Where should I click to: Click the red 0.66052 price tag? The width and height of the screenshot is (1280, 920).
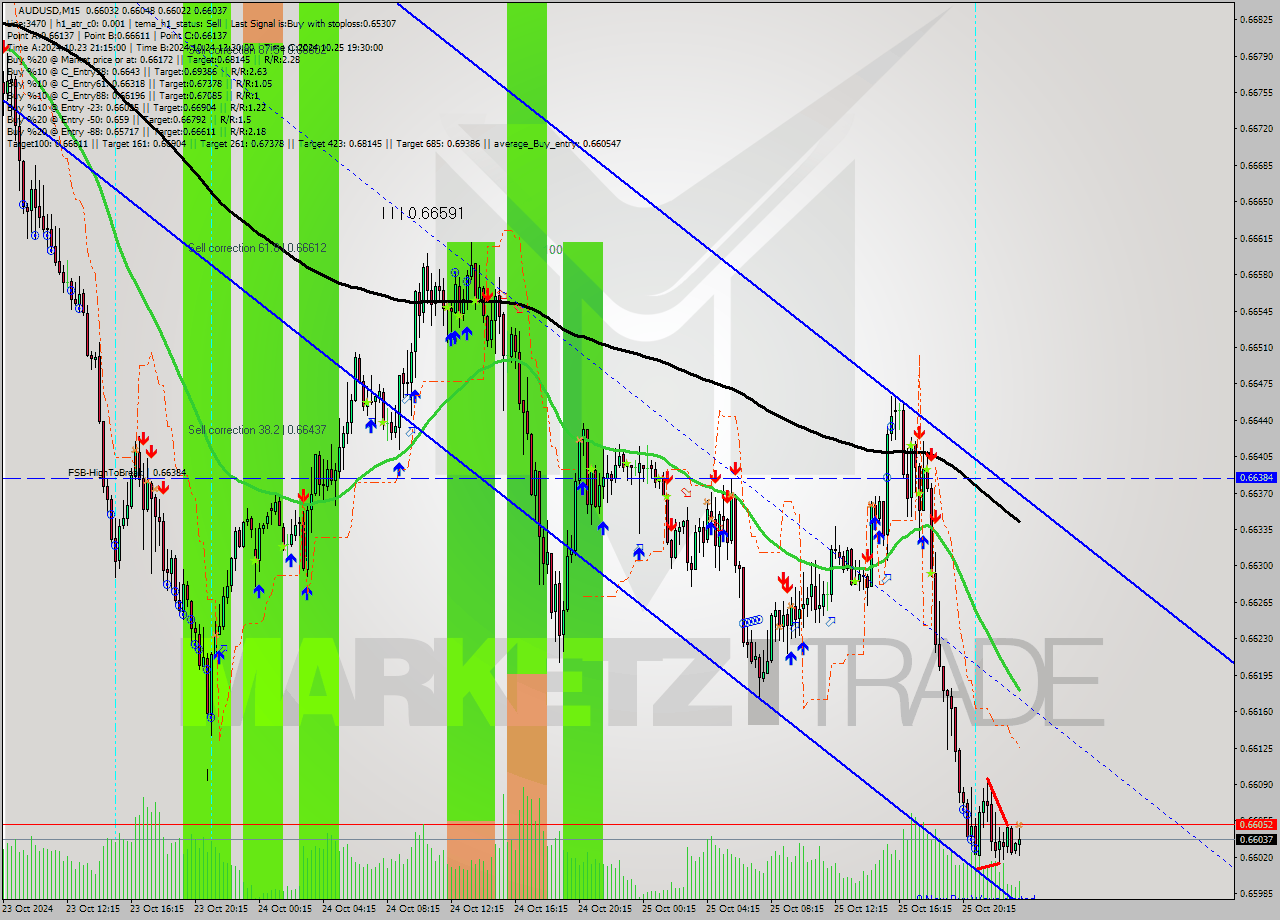pyautogui.click(x=1257, y=824)
